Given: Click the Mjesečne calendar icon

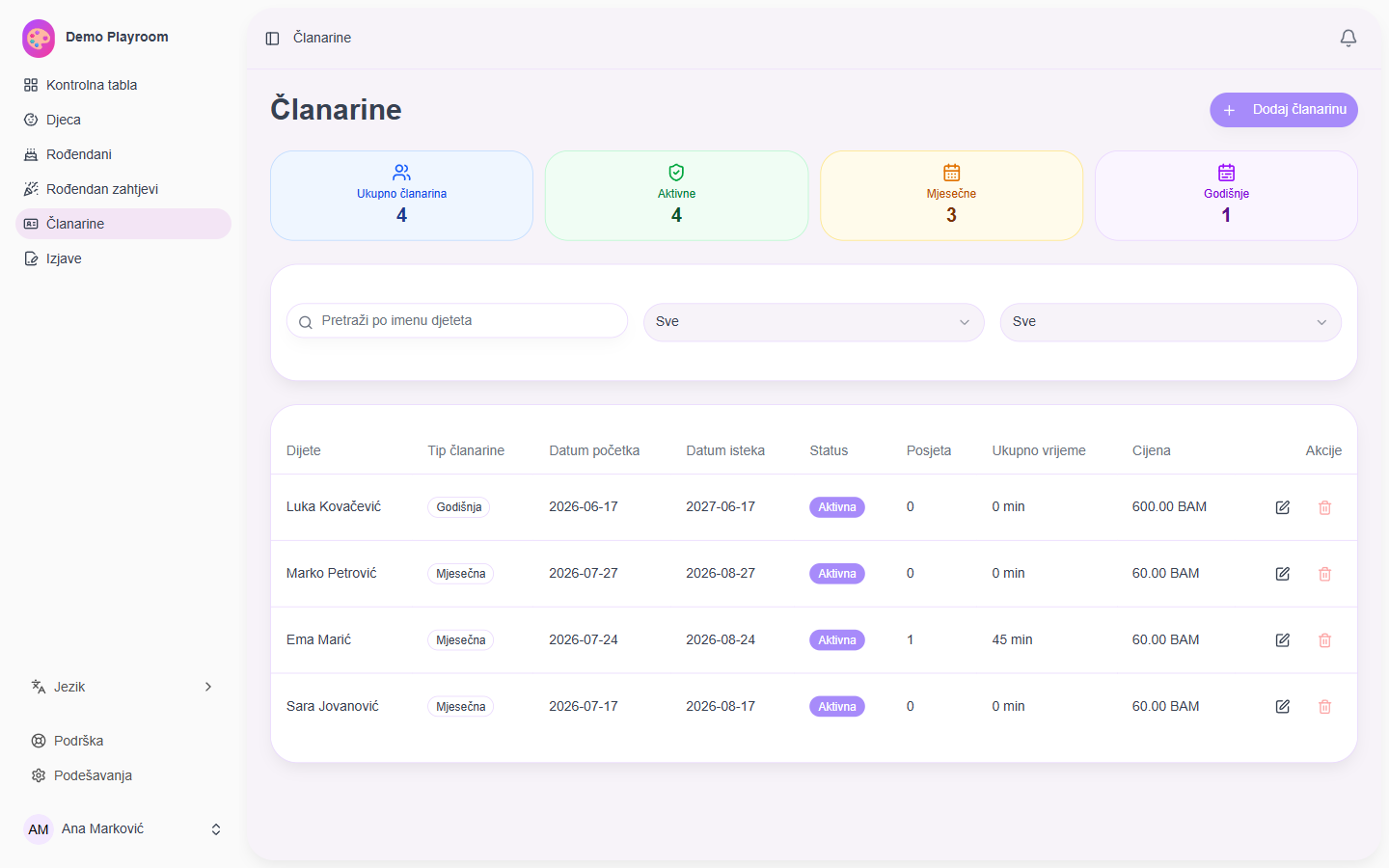Looking at the screenshot, I should tap(952, 173).
